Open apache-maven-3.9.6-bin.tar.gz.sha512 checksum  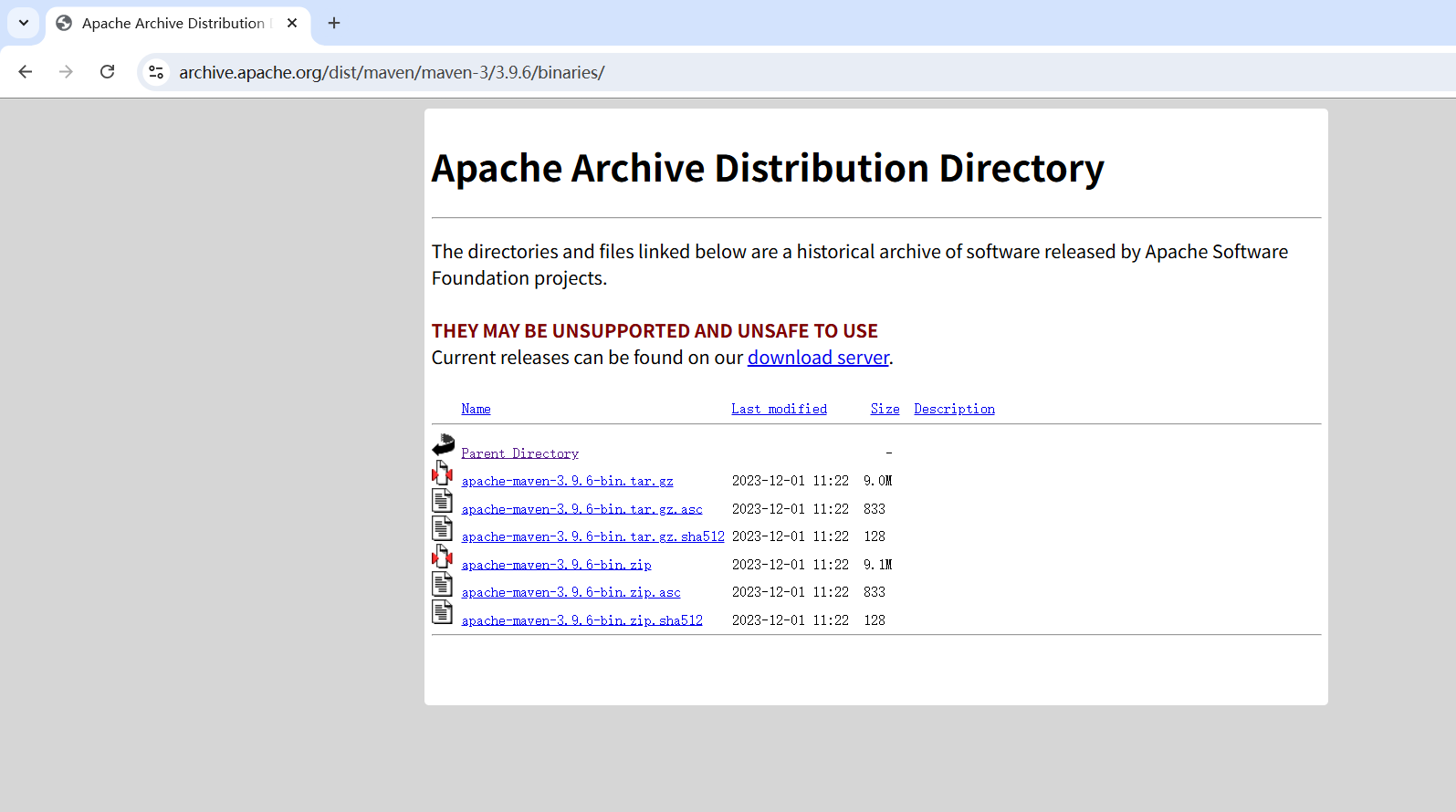click(592, 536)
